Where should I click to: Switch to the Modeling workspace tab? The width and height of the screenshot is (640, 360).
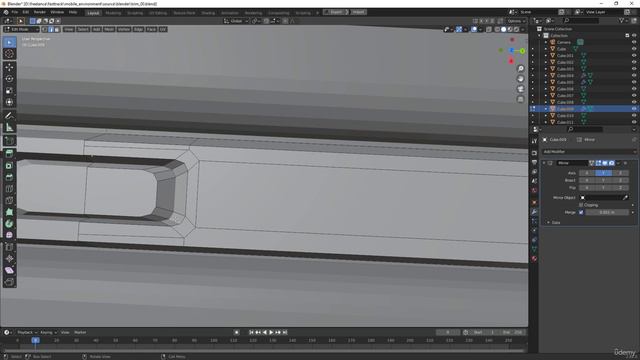click(x=113, y=13)
